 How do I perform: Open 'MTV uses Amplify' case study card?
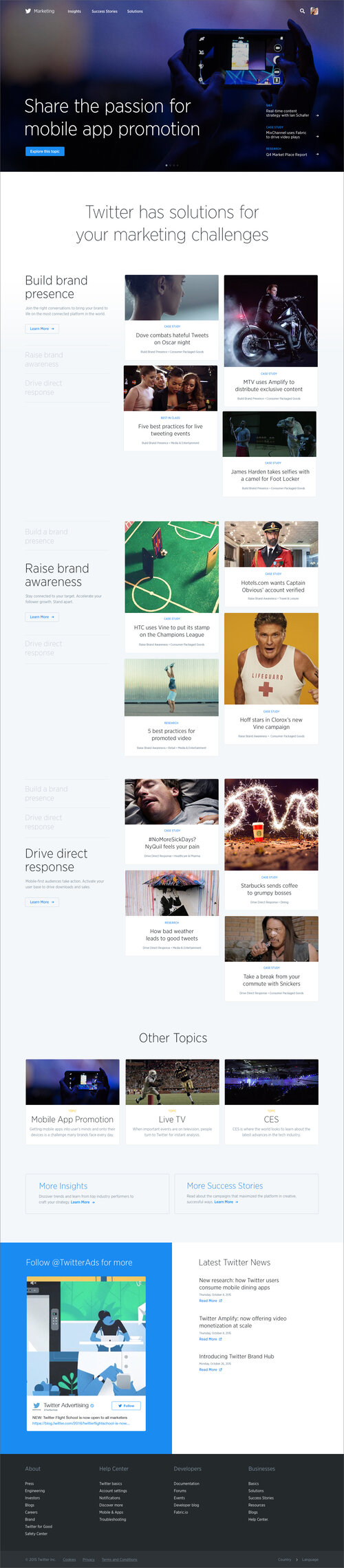(271, 340)
